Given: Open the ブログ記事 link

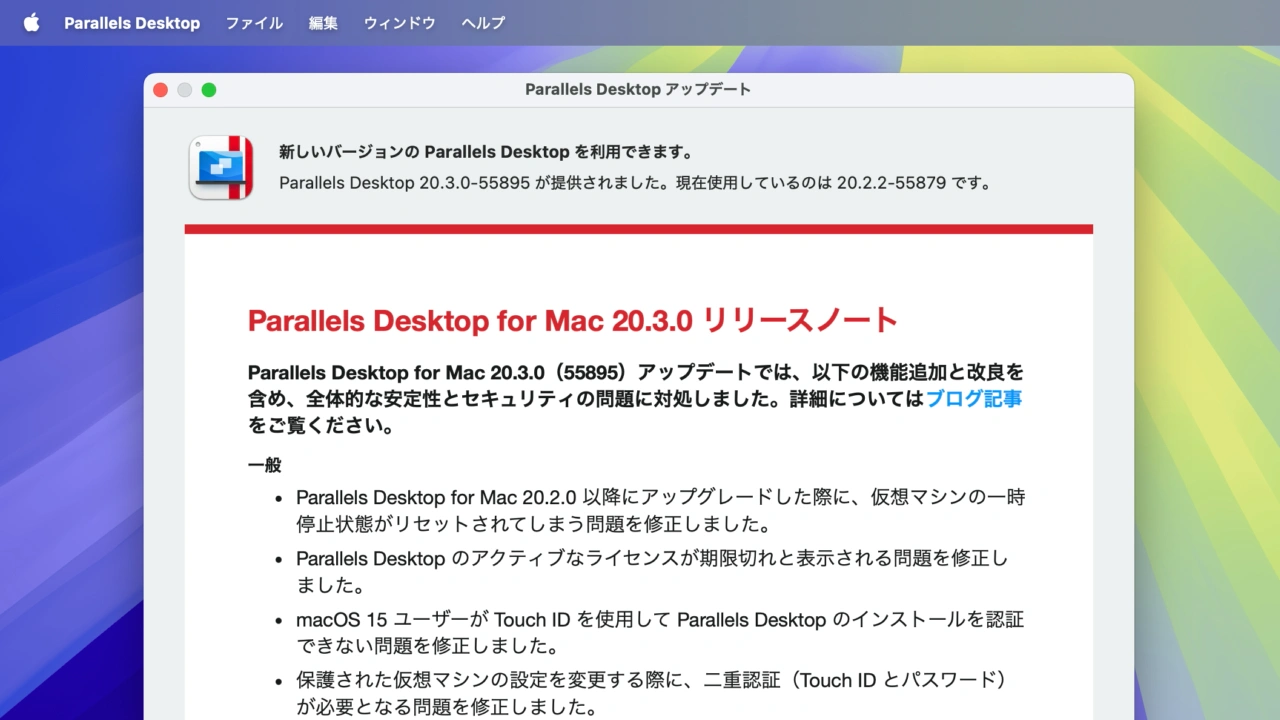Looking at the screenshot, I should (x=973, y=399).
